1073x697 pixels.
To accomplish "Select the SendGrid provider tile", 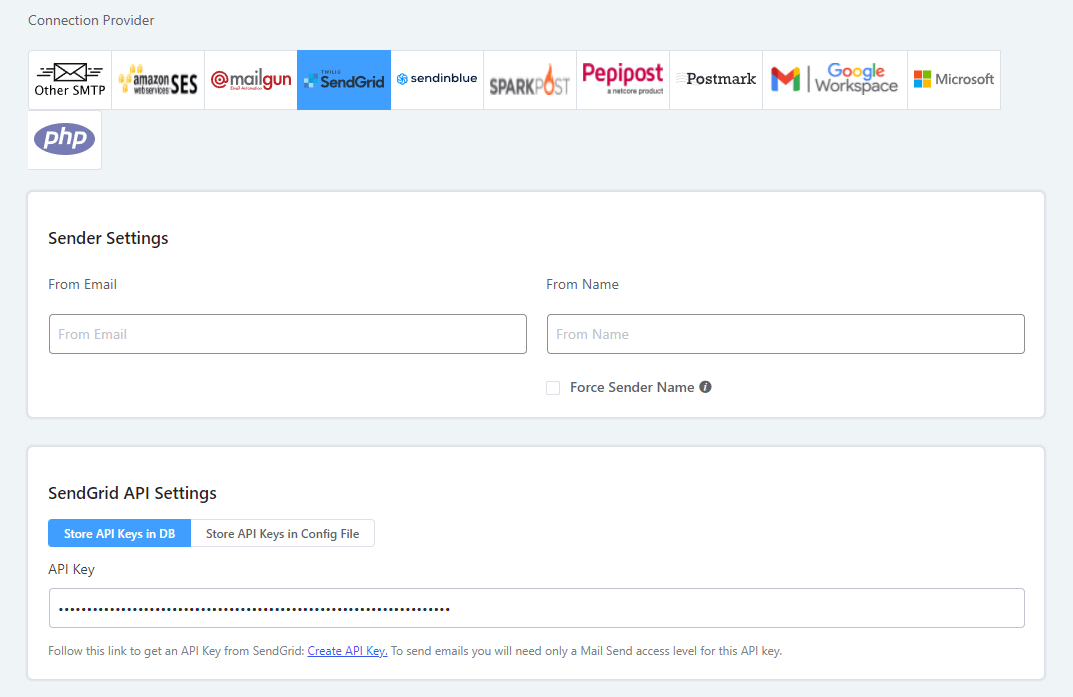I will (x=344, y=79).
